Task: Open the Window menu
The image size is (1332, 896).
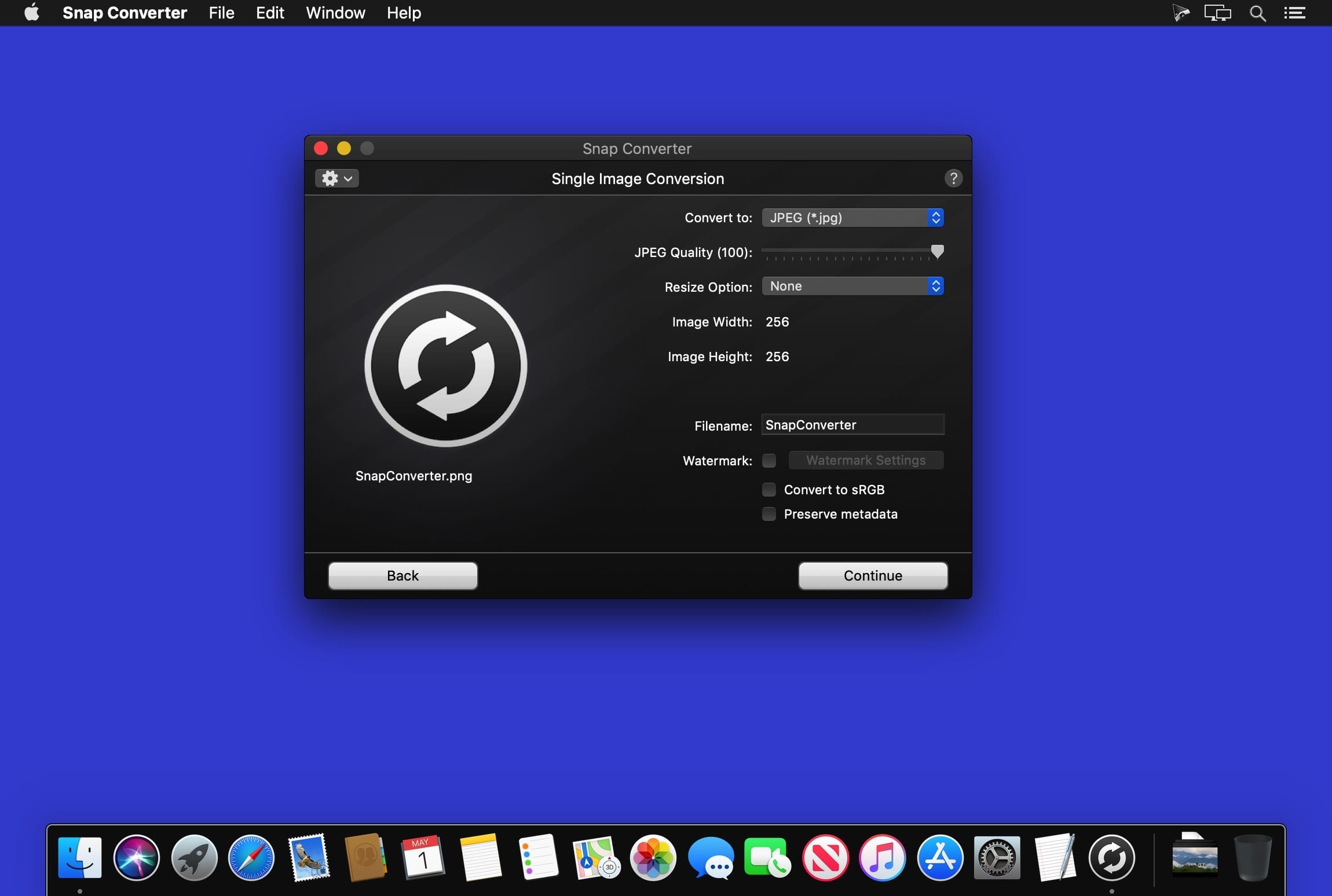Action: tap(335, 13)
